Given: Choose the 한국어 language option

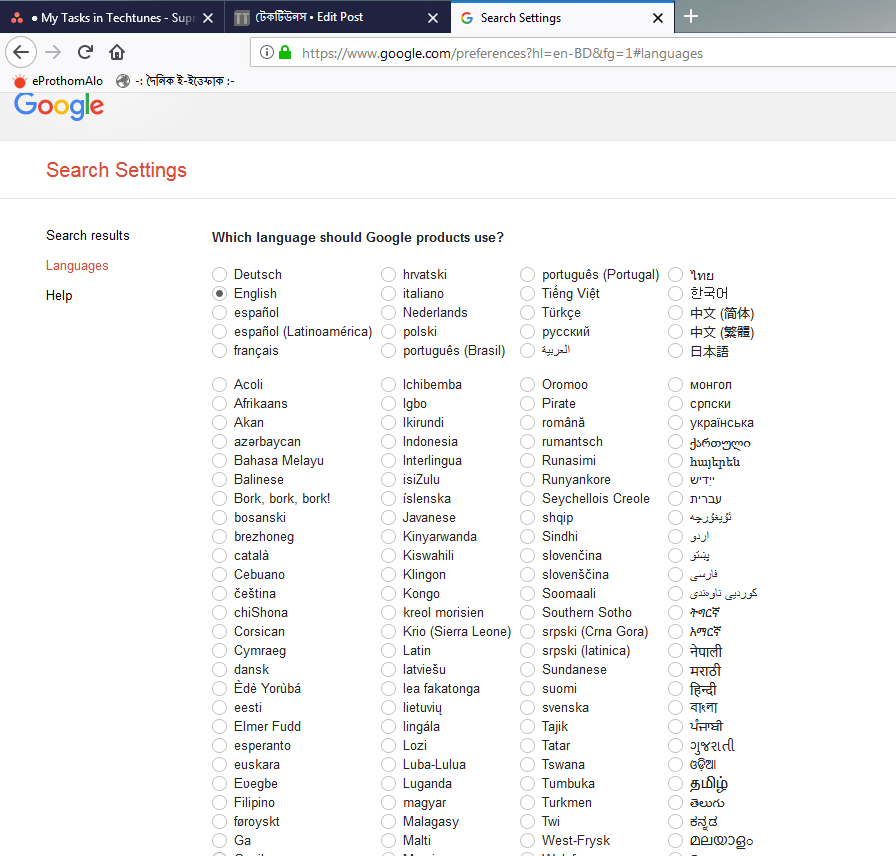Looking at the screenshot, I should click(675, 293).
